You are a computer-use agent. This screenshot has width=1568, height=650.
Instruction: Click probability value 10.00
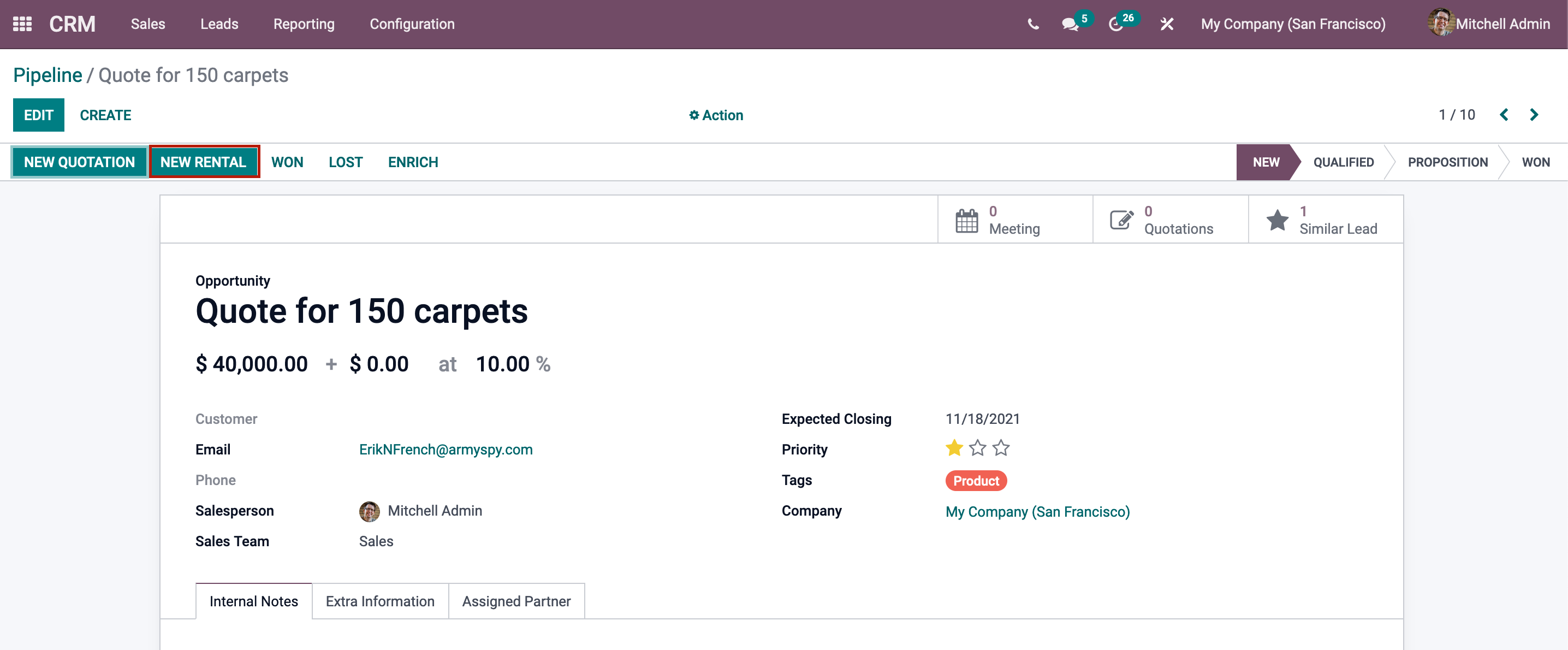coord(502,364)
